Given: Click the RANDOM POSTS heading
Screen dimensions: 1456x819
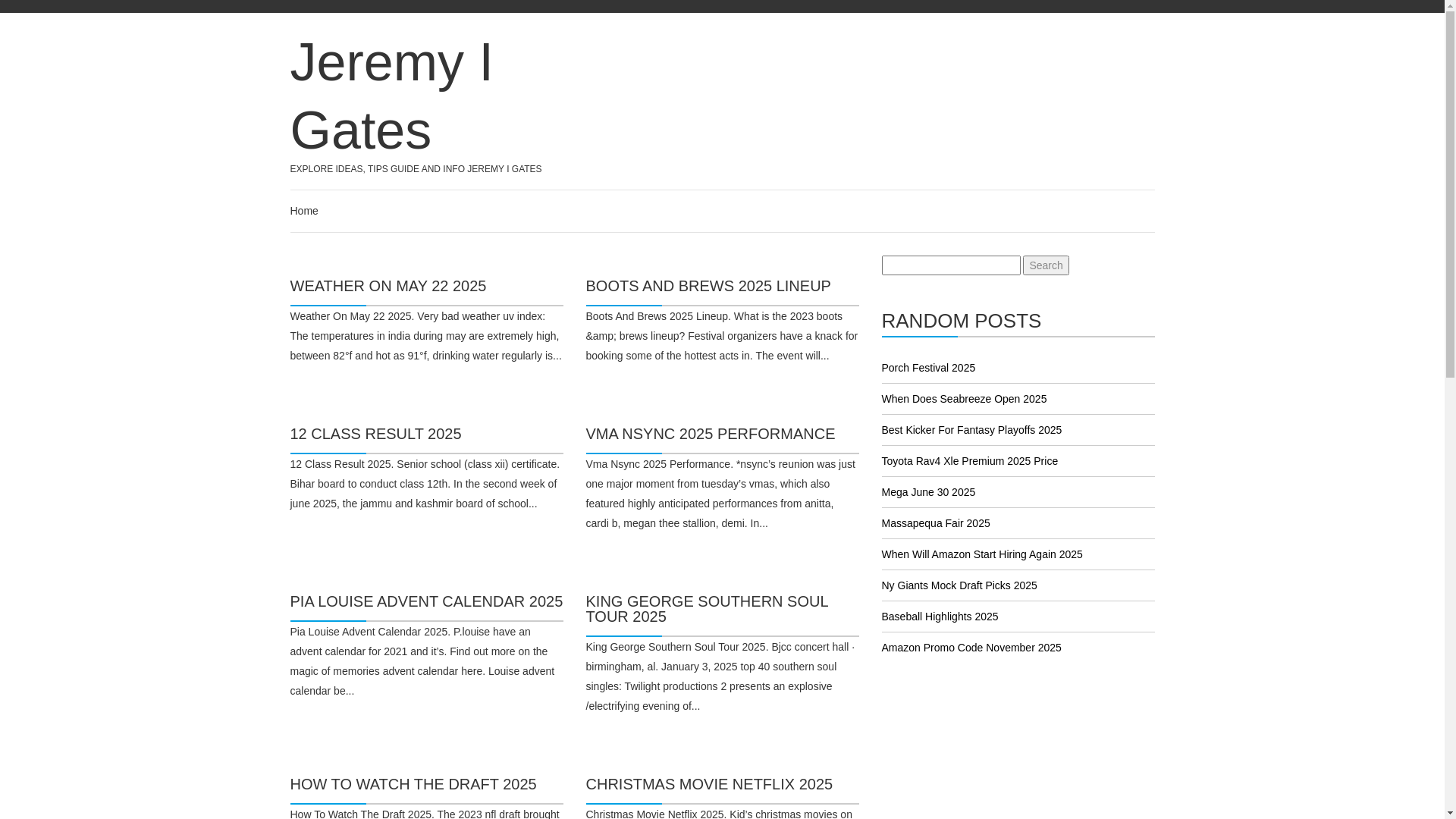Looking at the screenshot, I should tap(961, 321).
